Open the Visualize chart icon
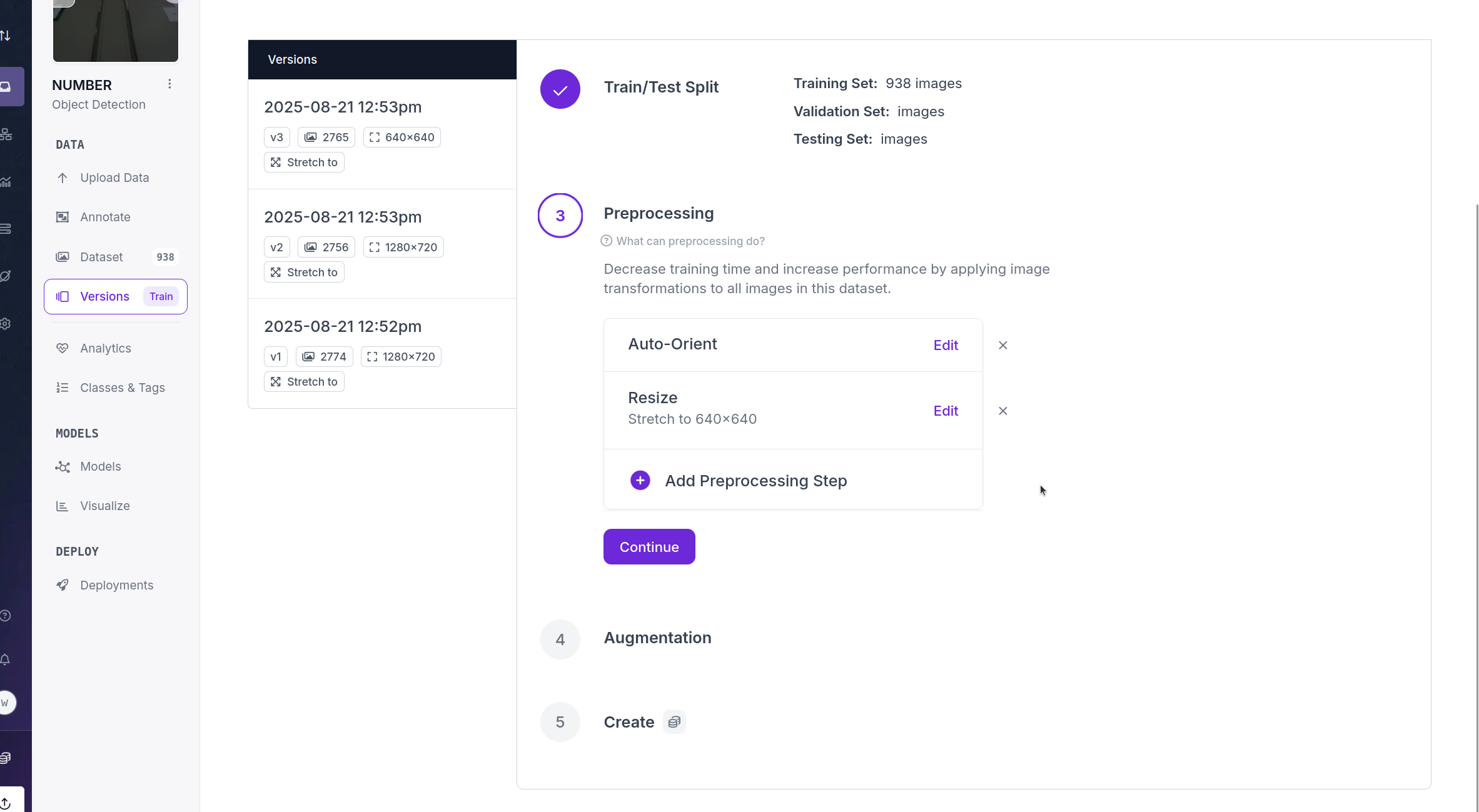Screen dimensions: 1479x812 [63, 506]
